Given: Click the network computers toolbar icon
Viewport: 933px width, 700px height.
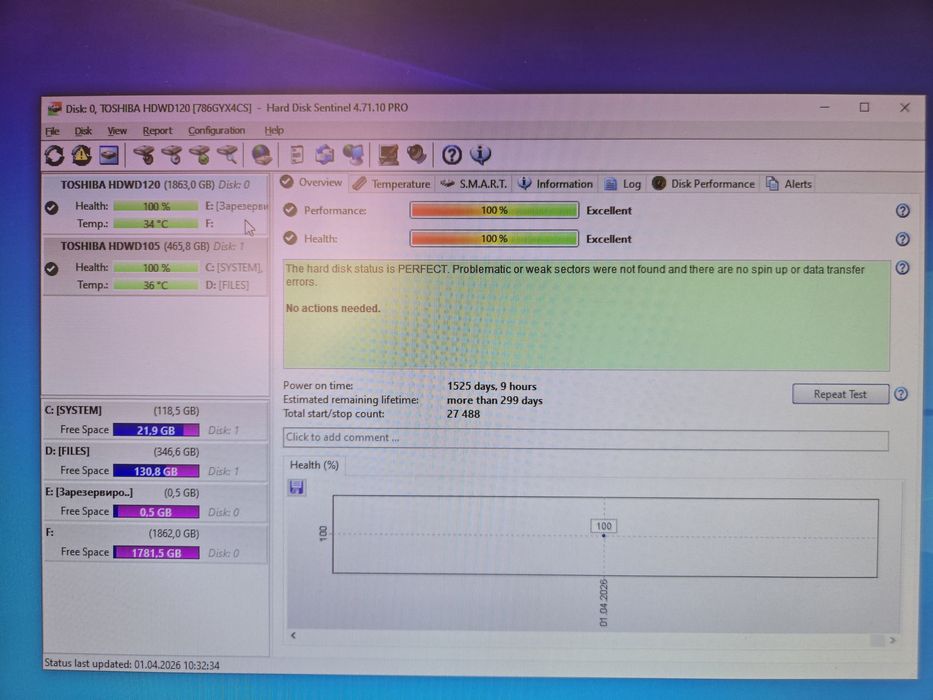Looking at the screenshot, I should (x=353, y=155).
